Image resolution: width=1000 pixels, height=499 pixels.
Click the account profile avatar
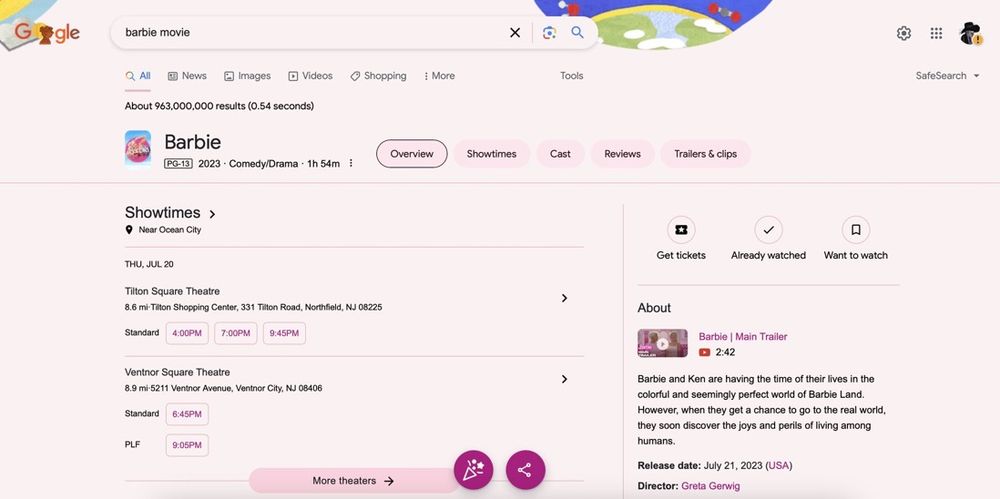point(970,33)
